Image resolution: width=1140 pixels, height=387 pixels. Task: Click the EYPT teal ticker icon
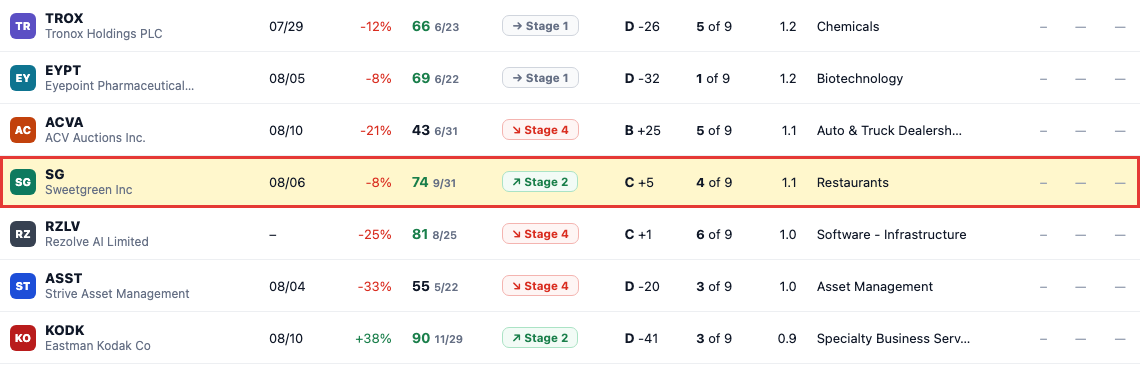coord(23,78)
